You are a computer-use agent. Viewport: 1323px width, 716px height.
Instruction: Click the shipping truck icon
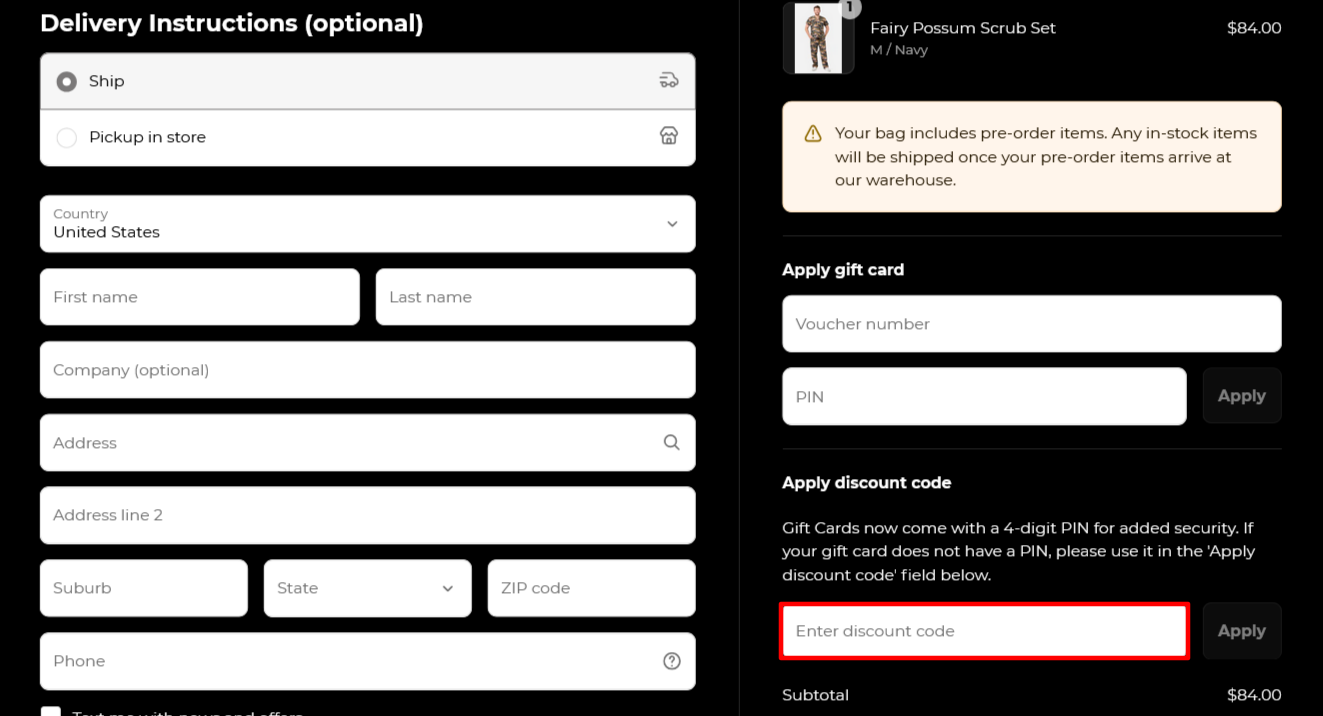pos(669,80)
